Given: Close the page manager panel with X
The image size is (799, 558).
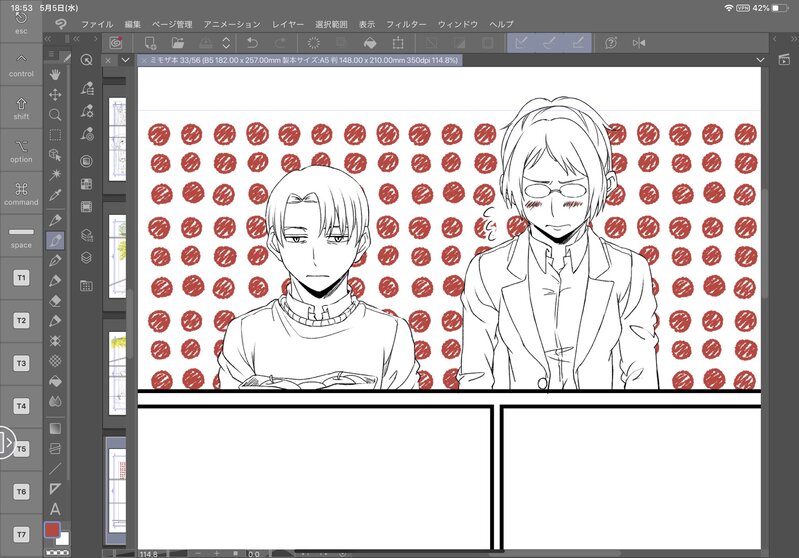Looking at the screenshot, I should (x=108, y=60).
